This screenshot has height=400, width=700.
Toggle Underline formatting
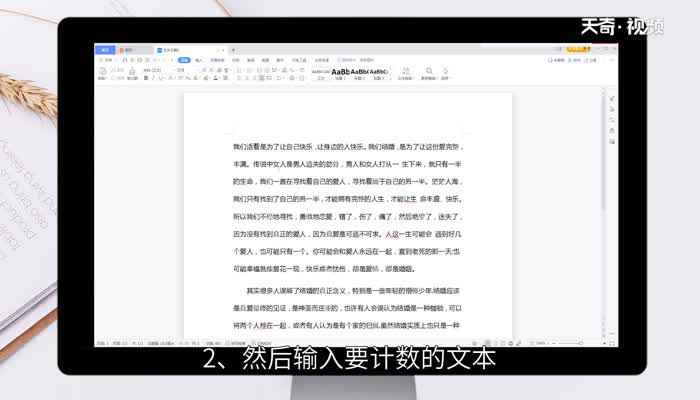(x=161, y=78)
